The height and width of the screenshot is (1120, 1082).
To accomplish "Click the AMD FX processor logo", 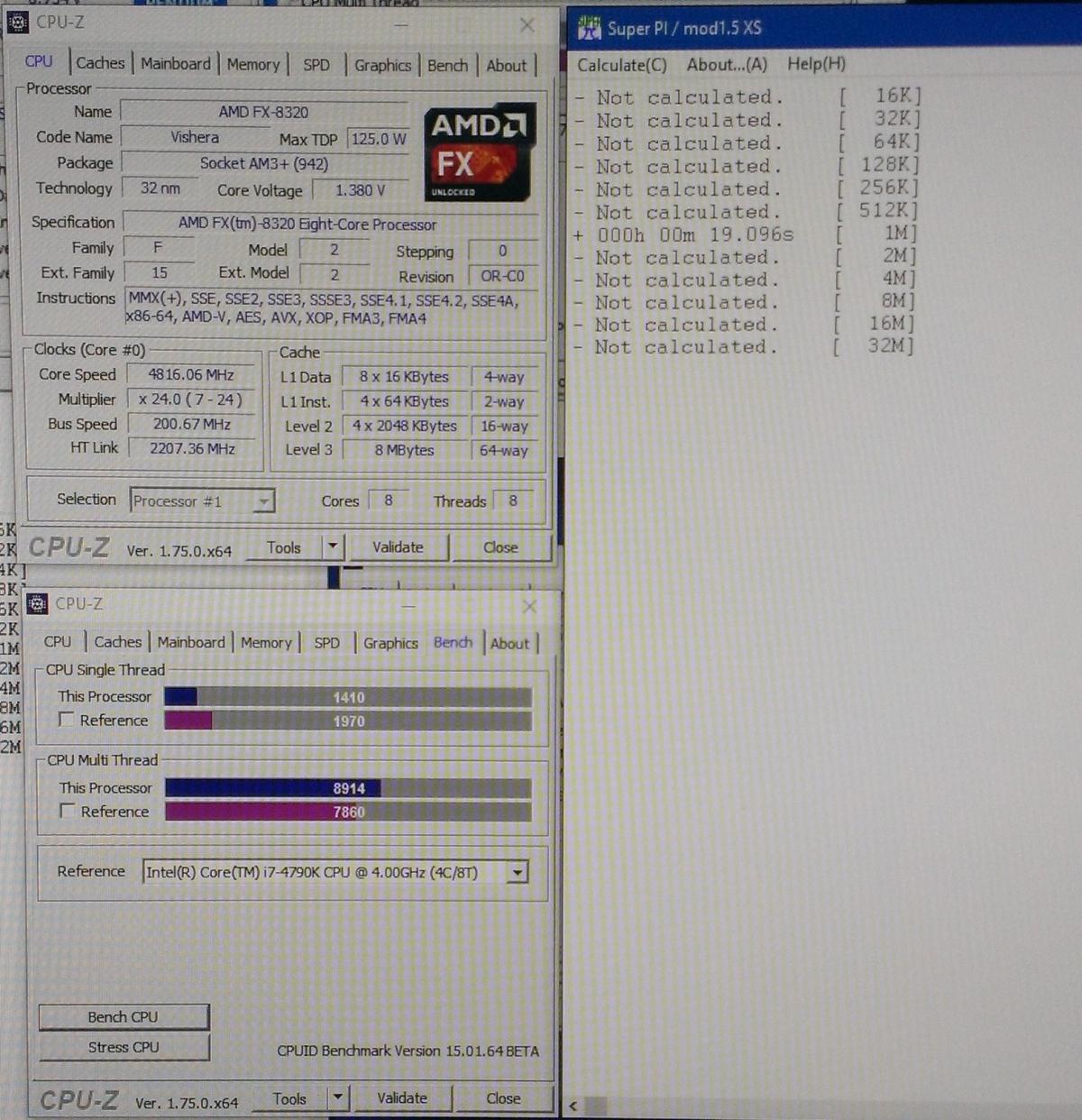I will 478,152.
